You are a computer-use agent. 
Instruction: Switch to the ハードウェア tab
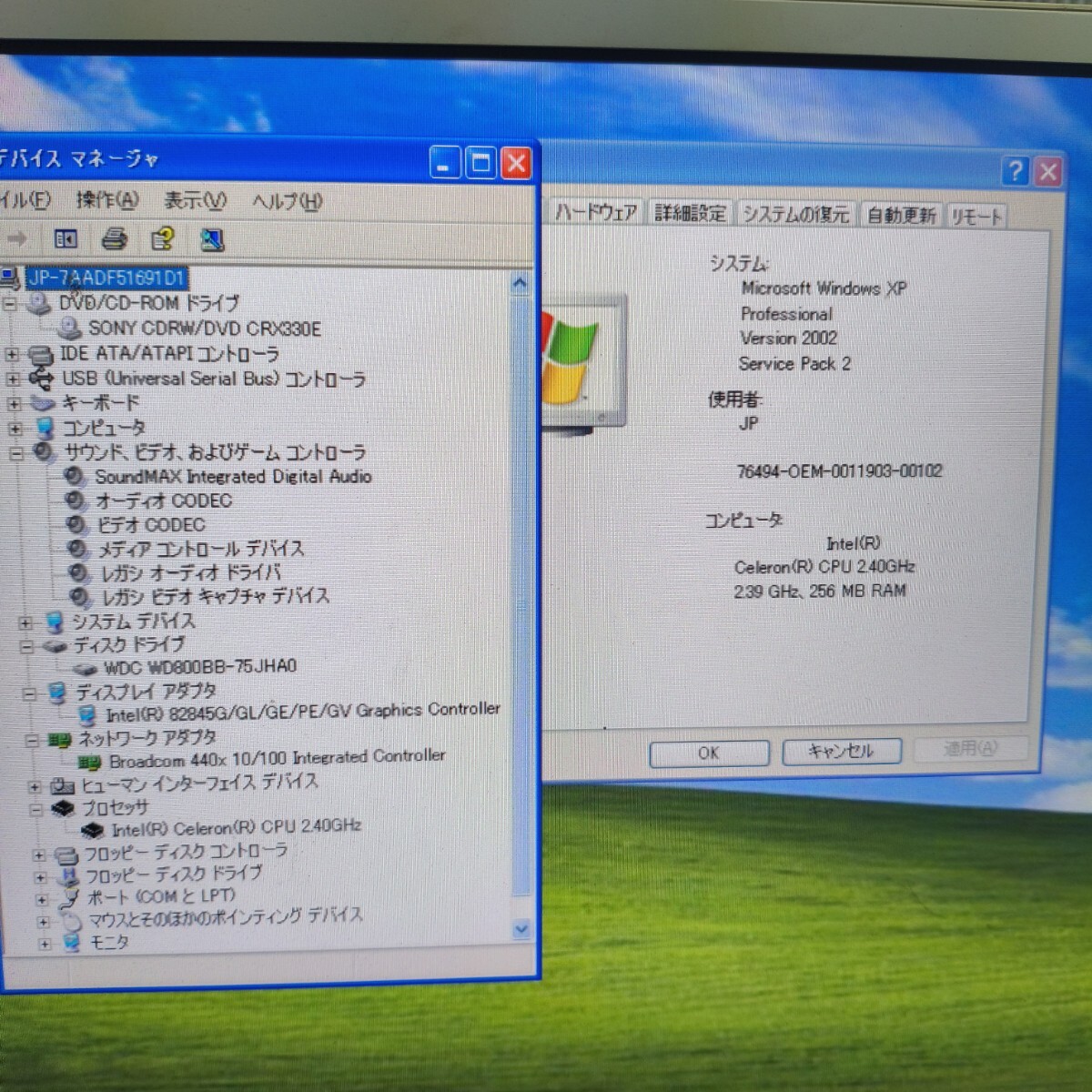[x=596, y=213]
